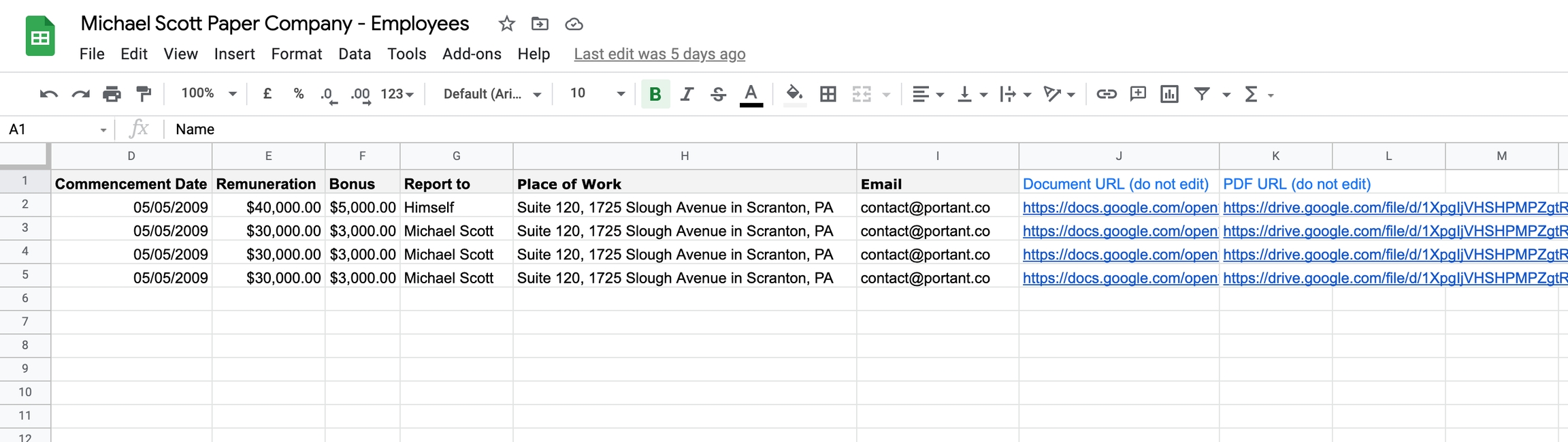Toggle bold formatting
The image size is (1568, 442).
click(655, 94)
